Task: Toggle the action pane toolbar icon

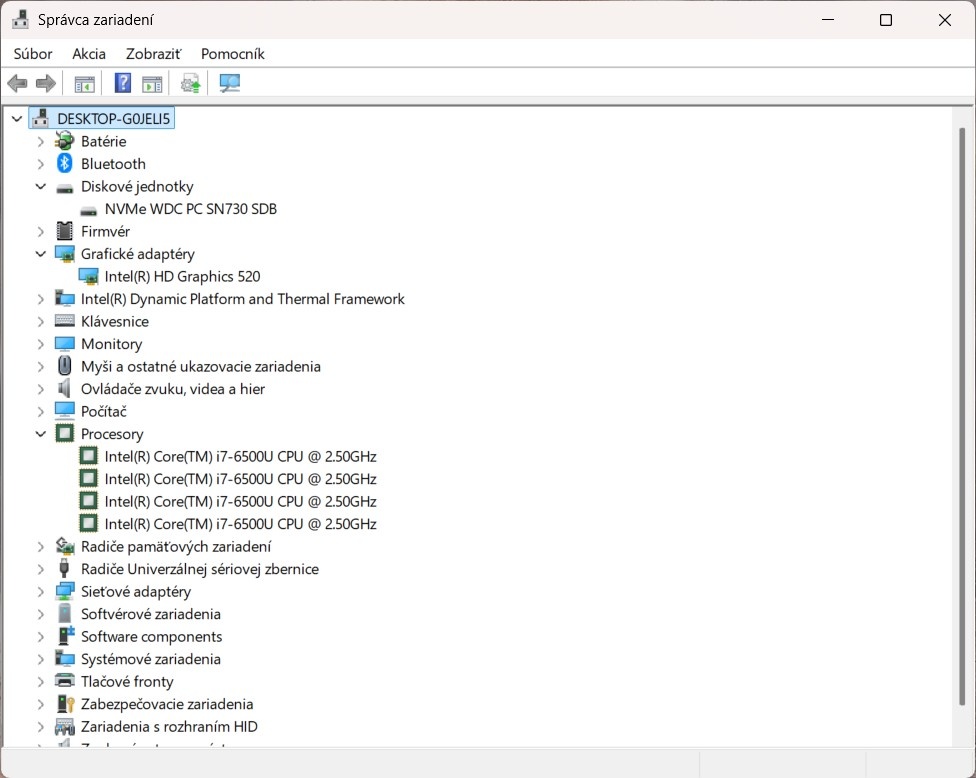Action: point(152,83)
